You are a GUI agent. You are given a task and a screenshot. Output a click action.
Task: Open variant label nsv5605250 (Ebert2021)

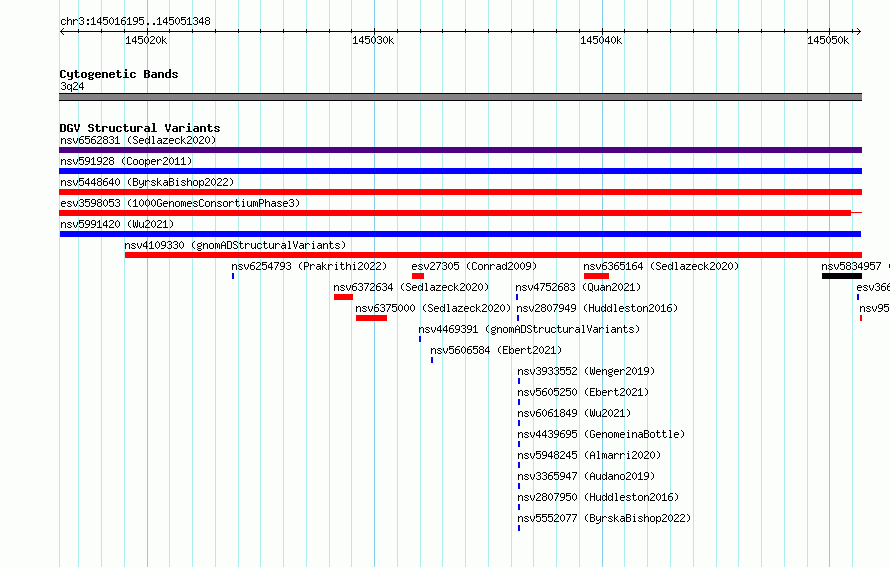click(583, 392)
